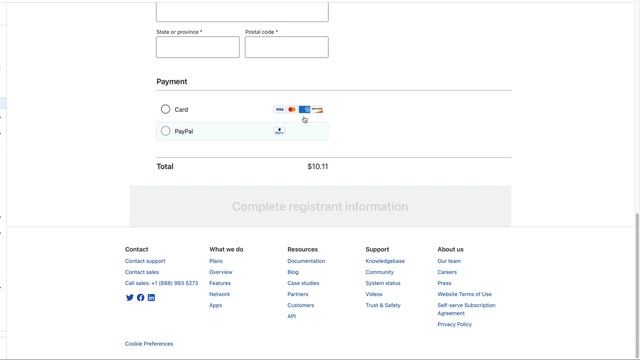Open the Twitter social icon
Screen dimensions: 640x360
coord(129,298)
